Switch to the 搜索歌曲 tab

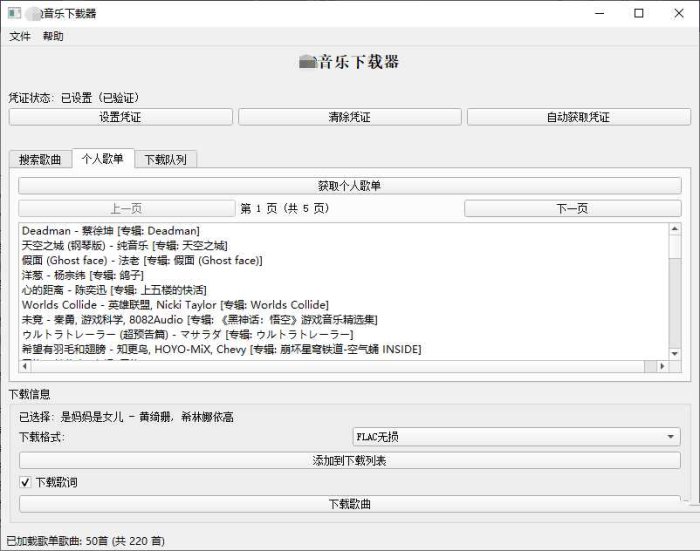pyautogui.click(x=40, y=159)
